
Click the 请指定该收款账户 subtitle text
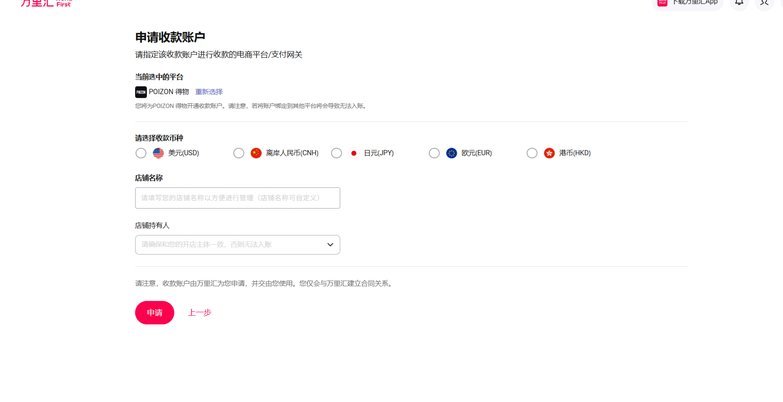click(x=219, y=55)
